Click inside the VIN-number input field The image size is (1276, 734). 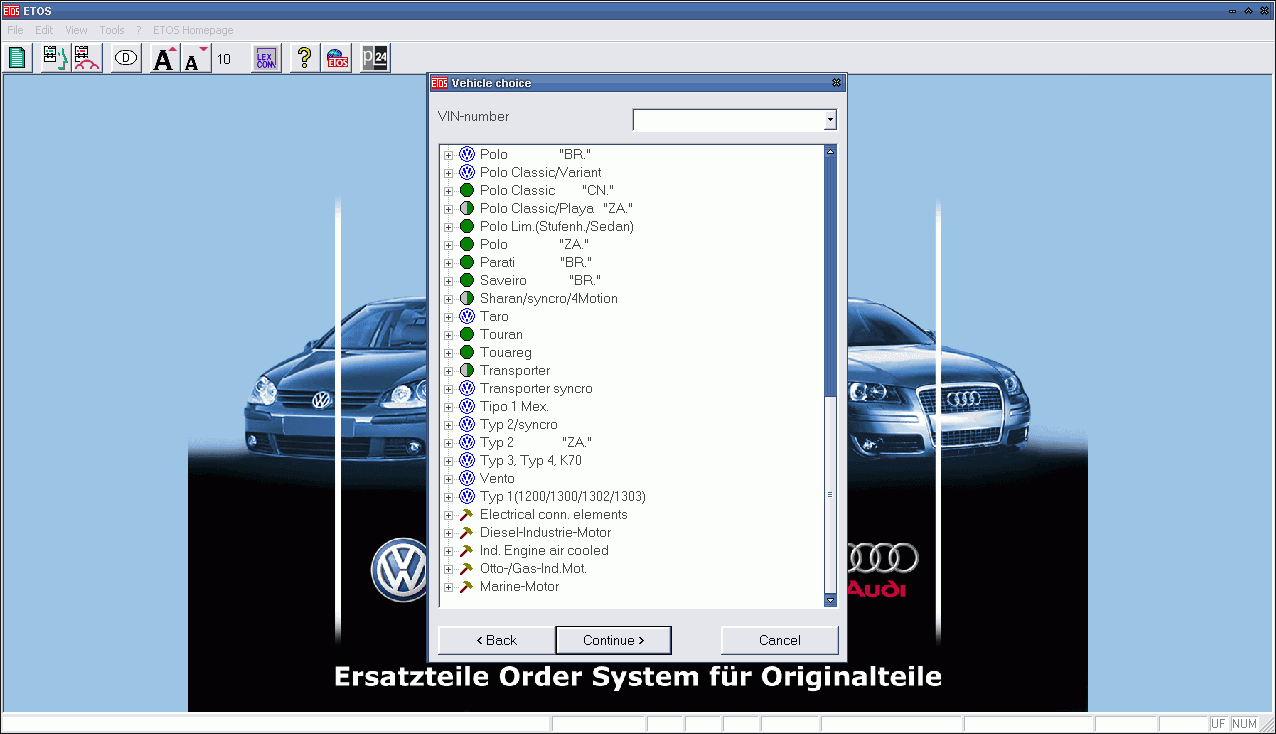tap(728, 120)
